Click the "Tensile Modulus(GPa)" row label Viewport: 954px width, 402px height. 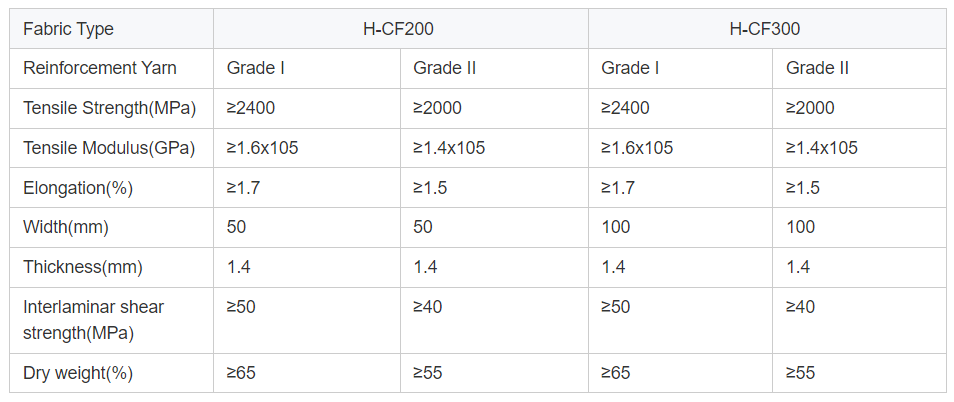[x=109, y=148]
